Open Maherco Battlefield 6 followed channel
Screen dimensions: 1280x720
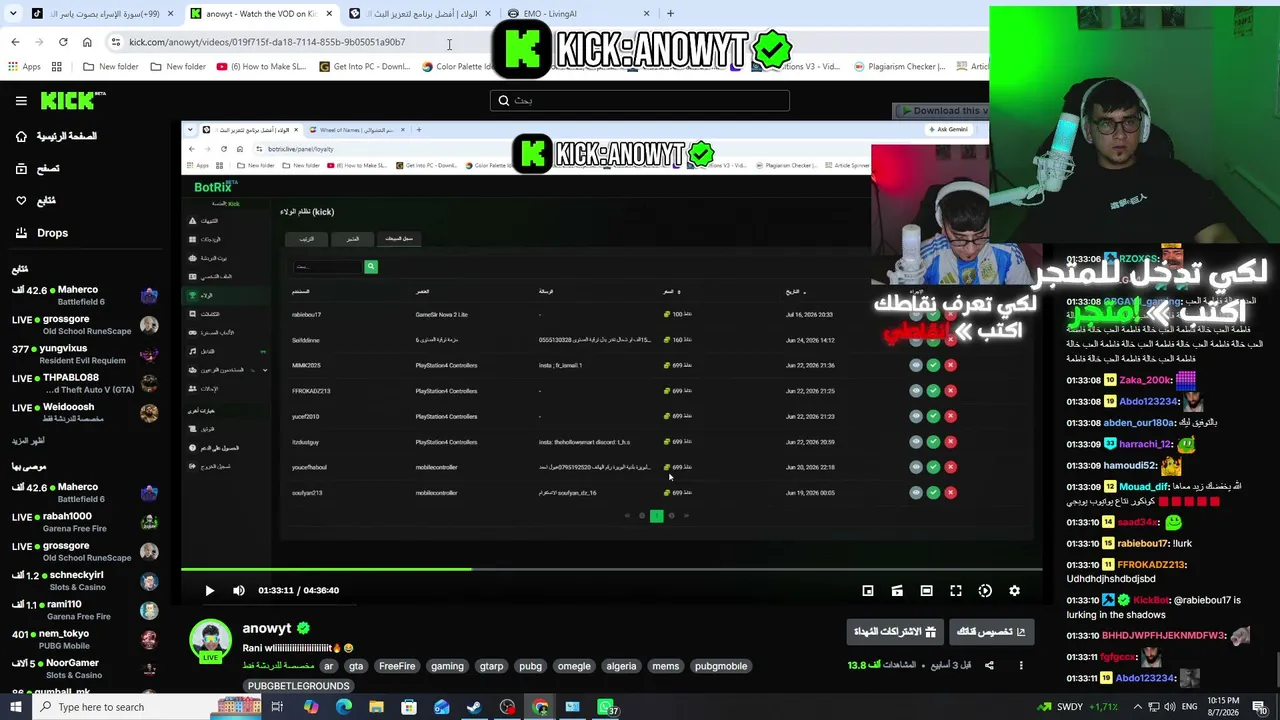(x=85, y=295)
